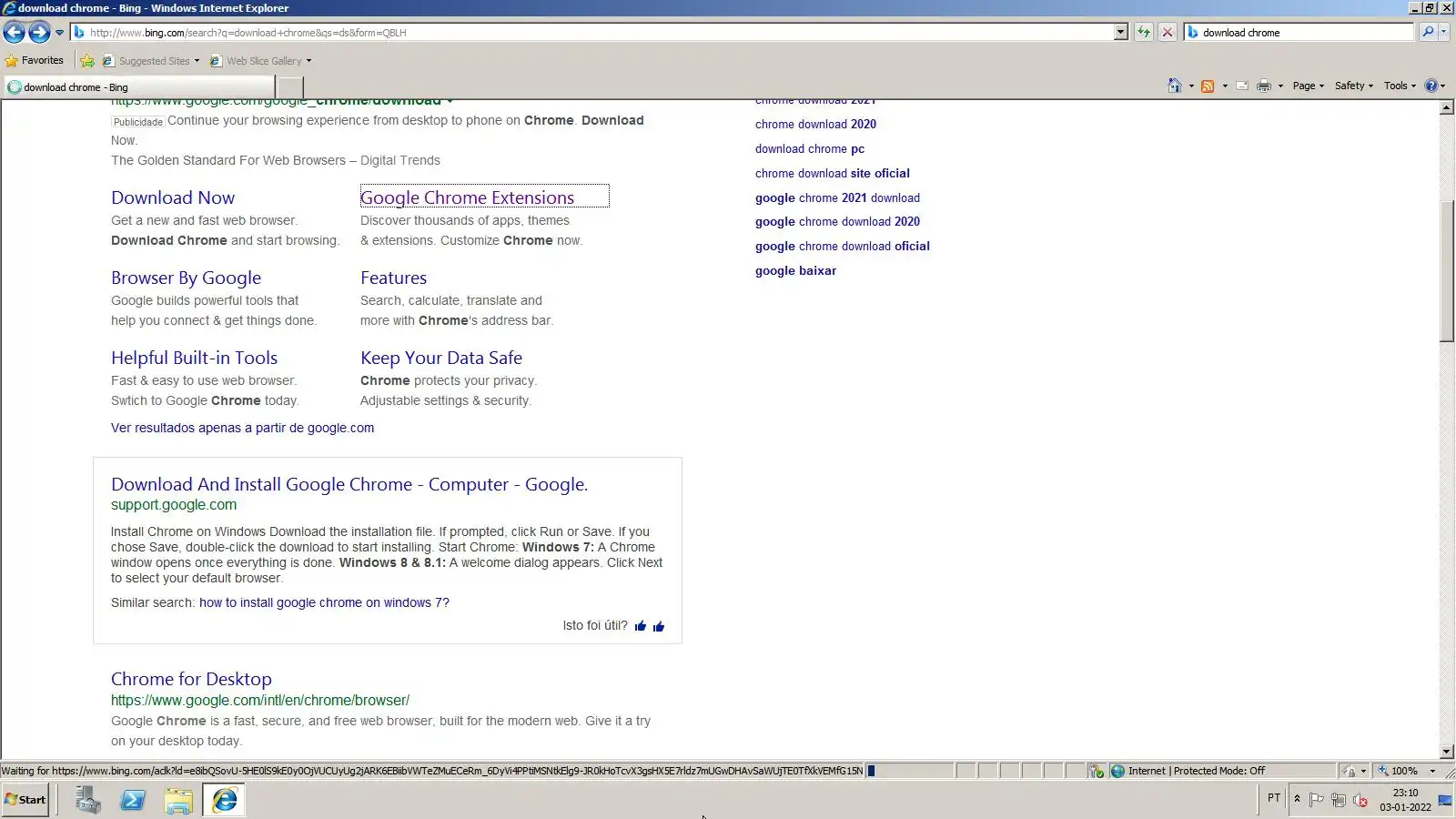The image size is (1456, 819).
Task: Click related search 'google chrome download 2020'
Action: tap(837, 221)
